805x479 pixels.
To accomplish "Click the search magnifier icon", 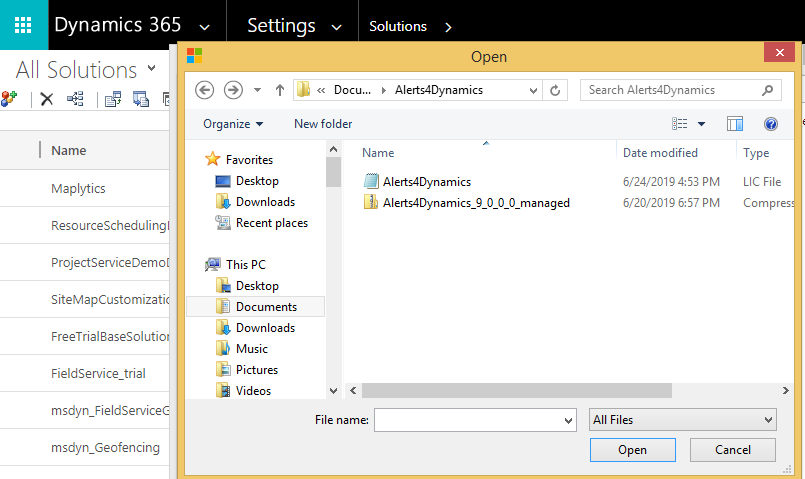I will coord(768,90).
